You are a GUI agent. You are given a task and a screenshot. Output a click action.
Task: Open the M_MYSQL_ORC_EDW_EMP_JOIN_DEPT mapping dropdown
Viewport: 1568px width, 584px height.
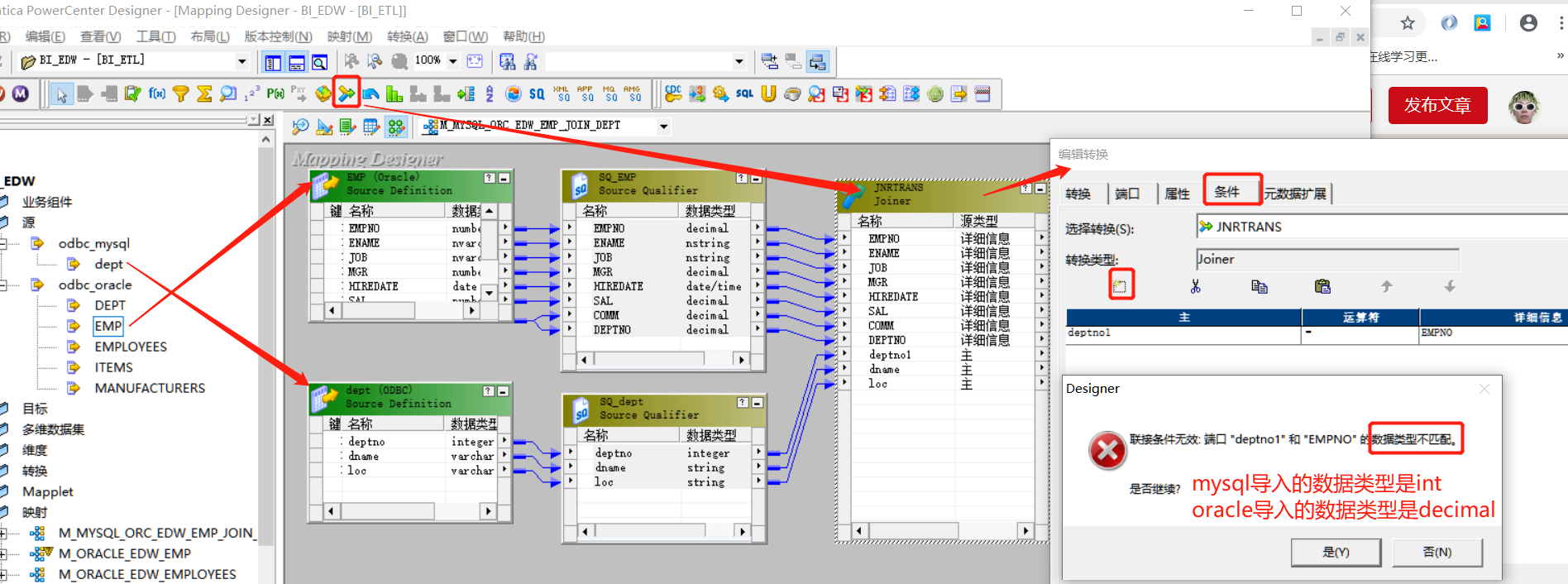663,127
